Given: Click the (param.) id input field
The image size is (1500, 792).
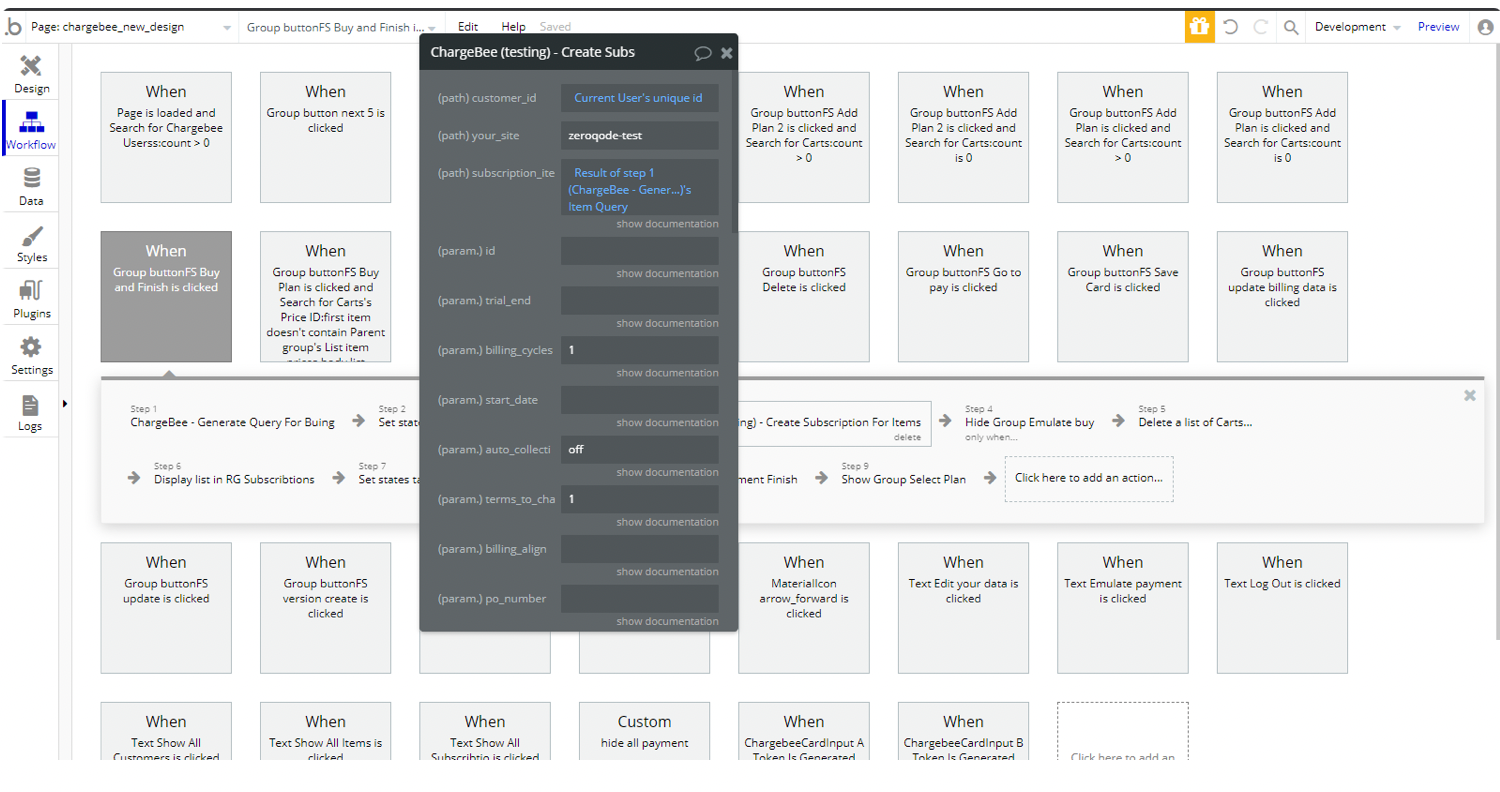Looking at the screenshot, I should point(639,251).
